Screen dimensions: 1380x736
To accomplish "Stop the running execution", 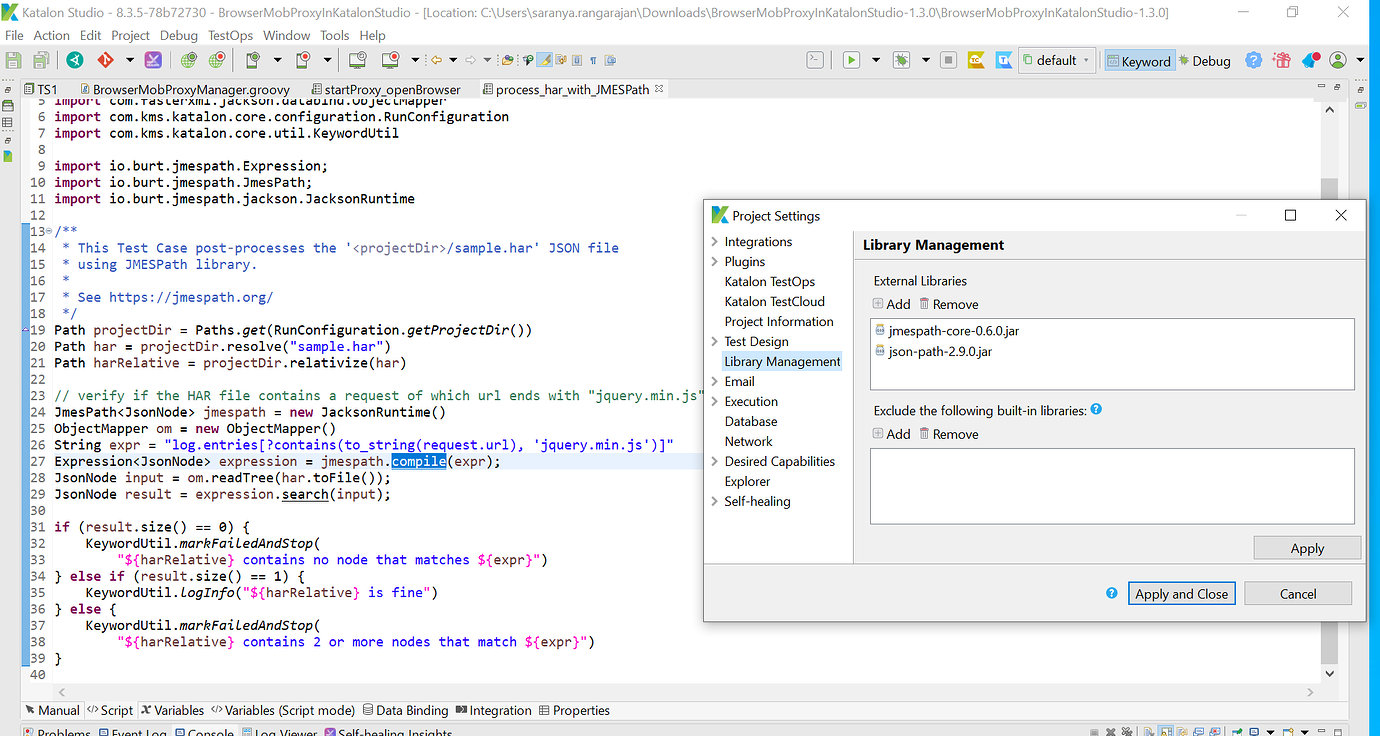I will click(947, 60).
